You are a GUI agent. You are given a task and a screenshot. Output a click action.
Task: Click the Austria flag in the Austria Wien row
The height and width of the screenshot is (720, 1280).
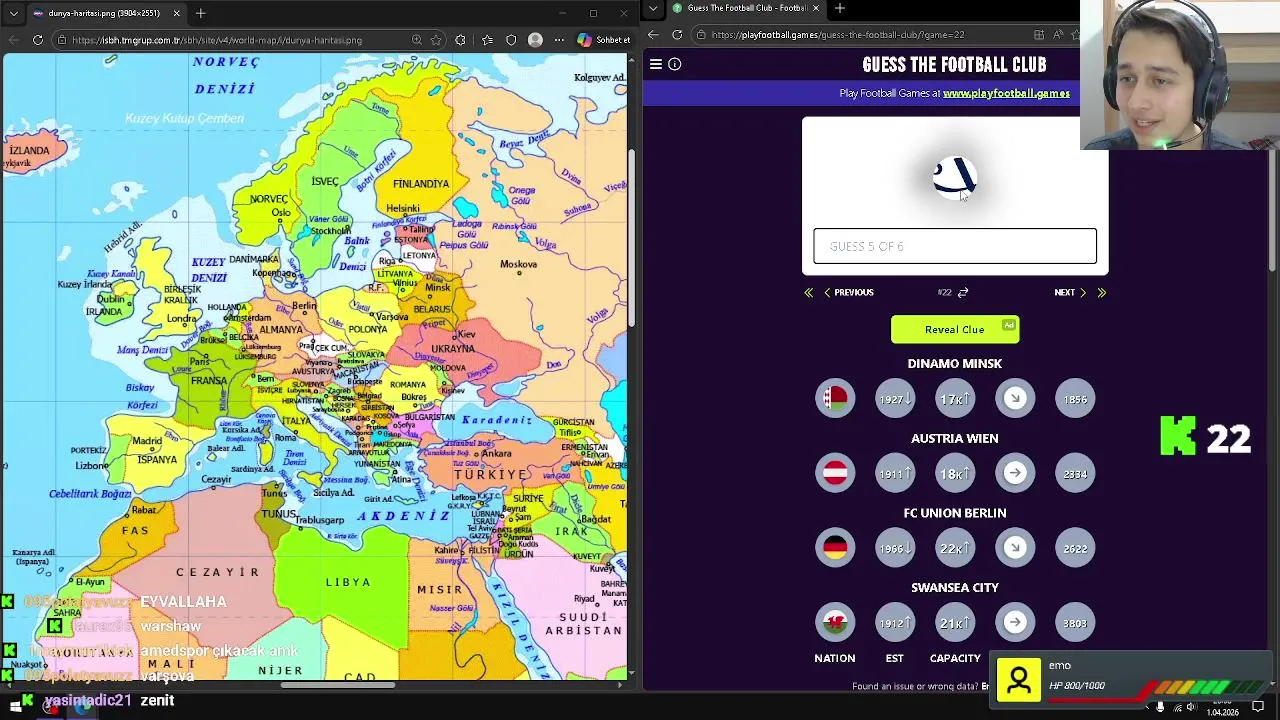tap(835, 473)
